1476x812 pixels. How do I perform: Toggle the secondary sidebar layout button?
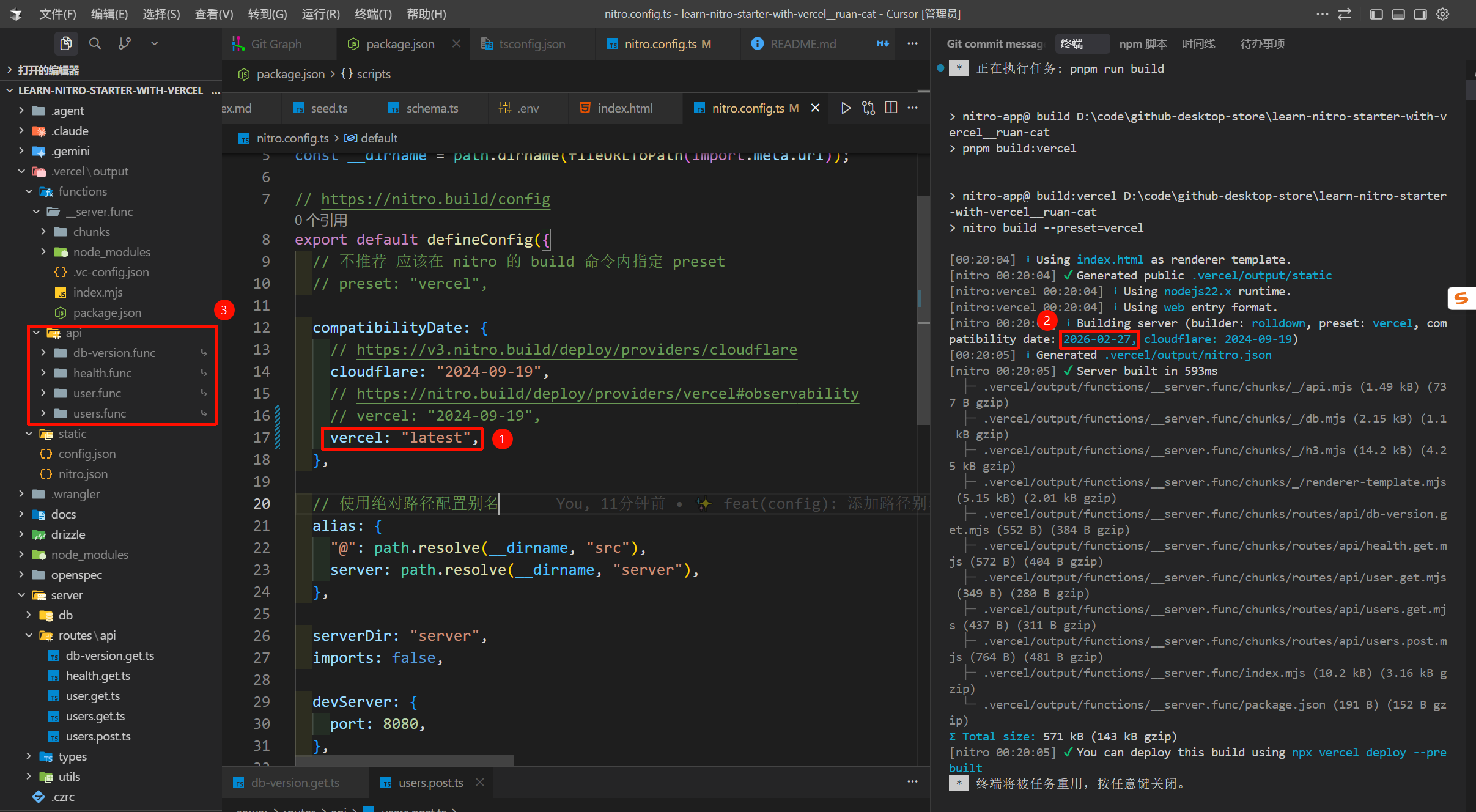click(1420, 14)
